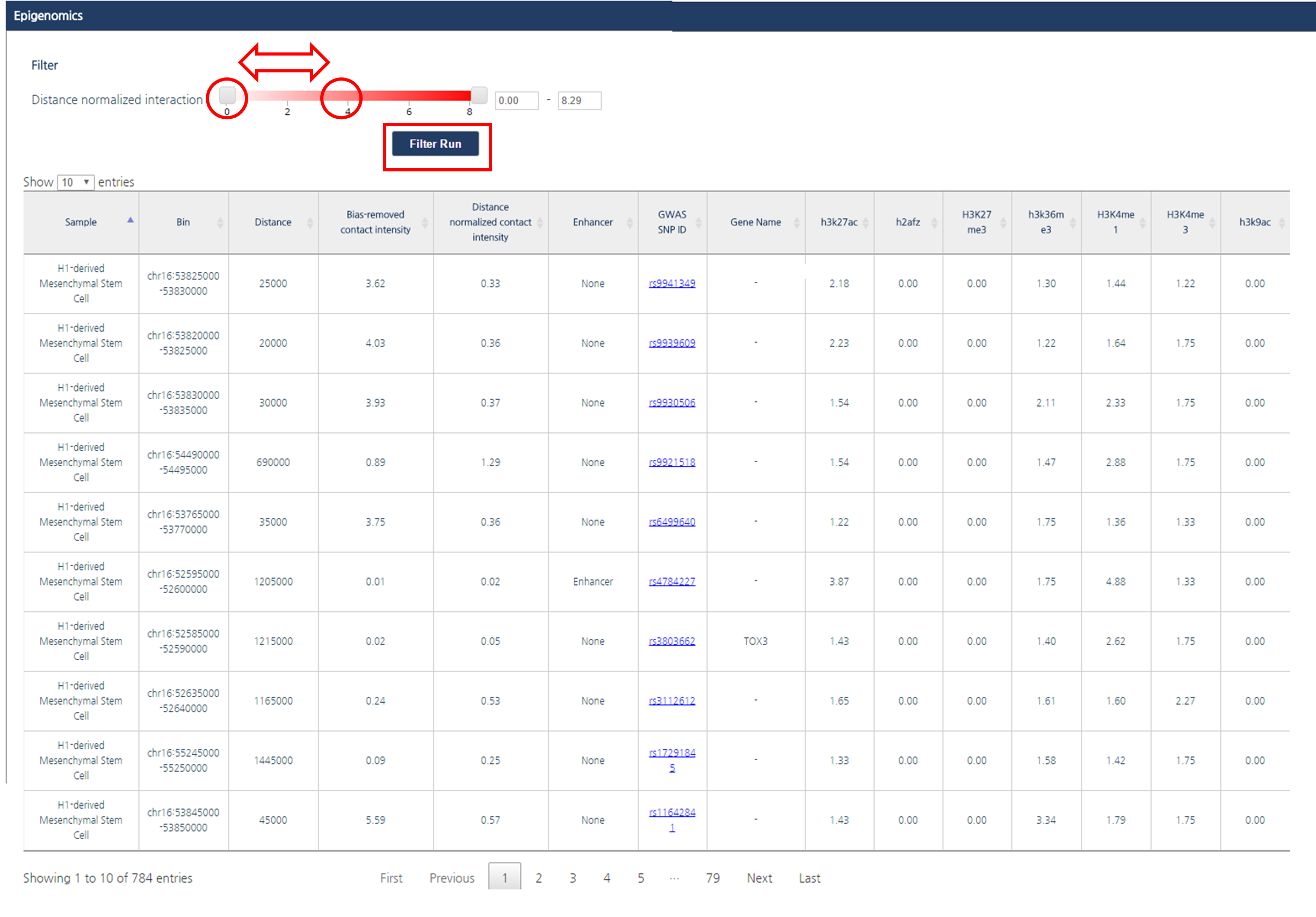Viewport: 1316px width, 917px height.
Task: Open SNP link rs6499640
Action: (673, 522)
